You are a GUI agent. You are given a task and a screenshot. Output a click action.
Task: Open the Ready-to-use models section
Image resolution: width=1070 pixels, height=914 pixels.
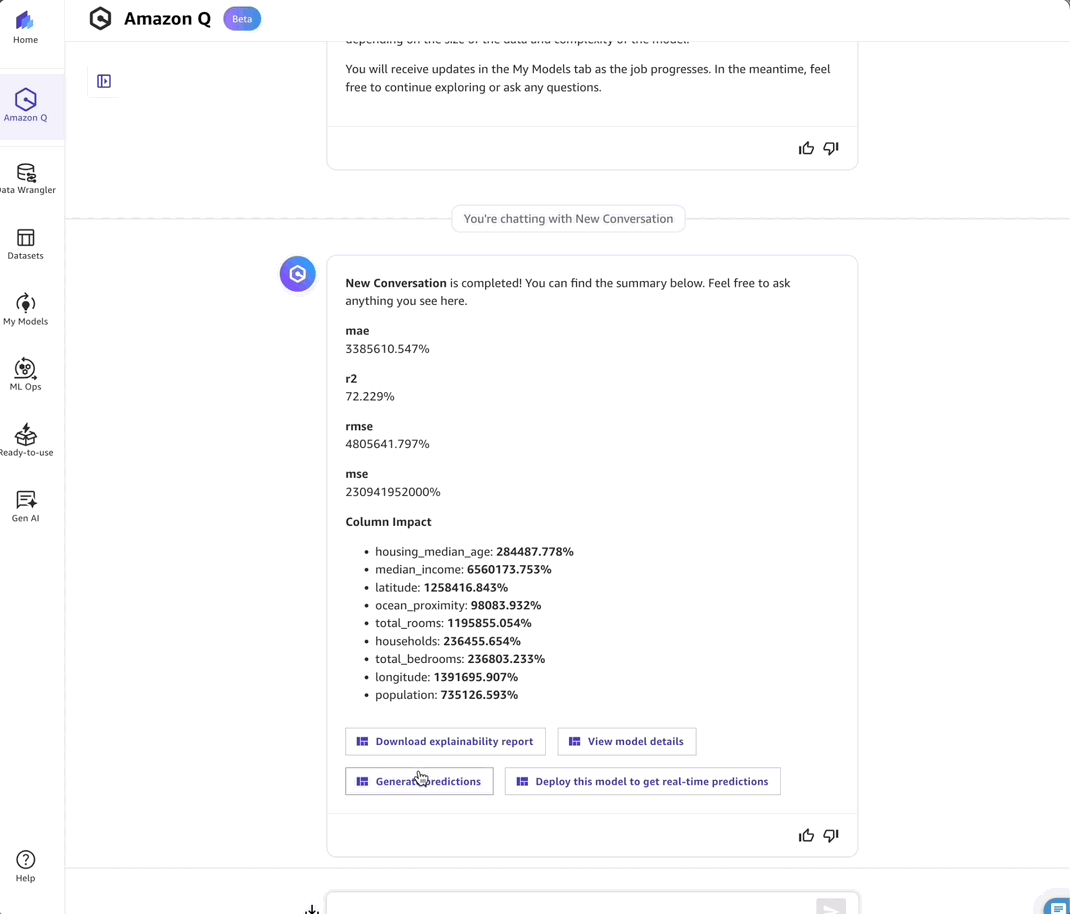pyautogui.click(x=25, y=440)
